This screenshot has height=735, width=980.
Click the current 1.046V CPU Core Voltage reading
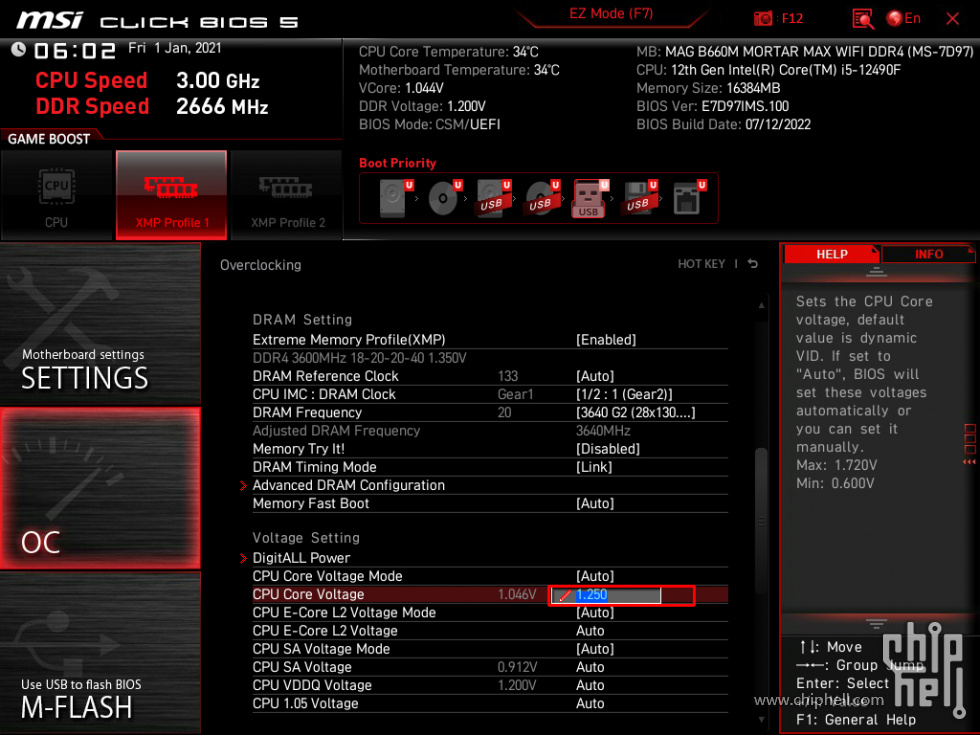(517, 594)
